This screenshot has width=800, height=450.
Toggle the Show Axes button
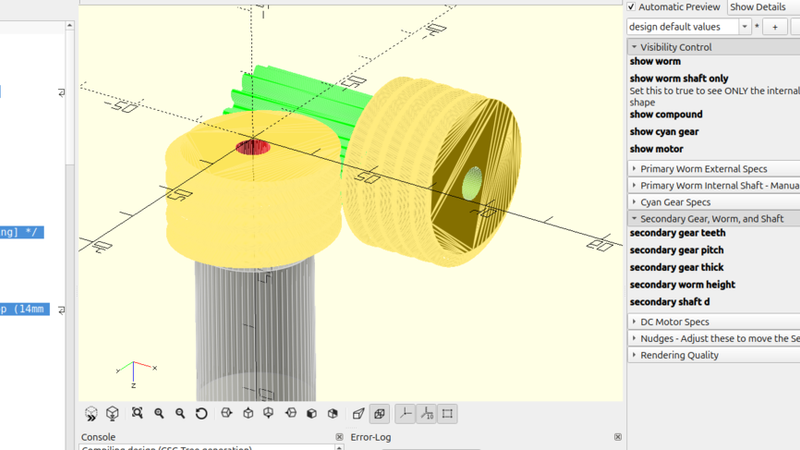tap(405, 413)
